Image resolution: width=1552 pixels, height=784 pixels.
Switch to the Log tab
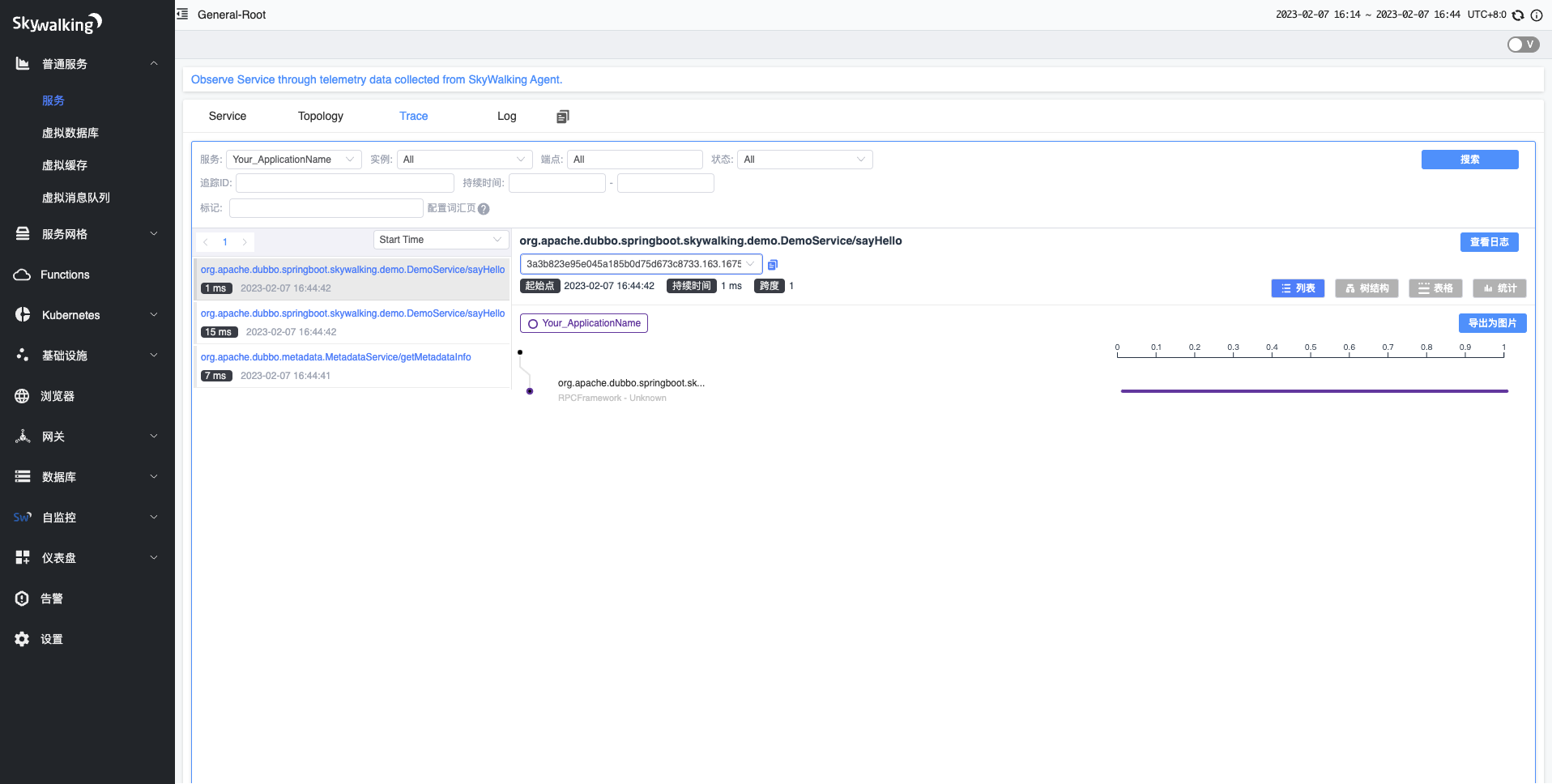(x=506, y=116)
